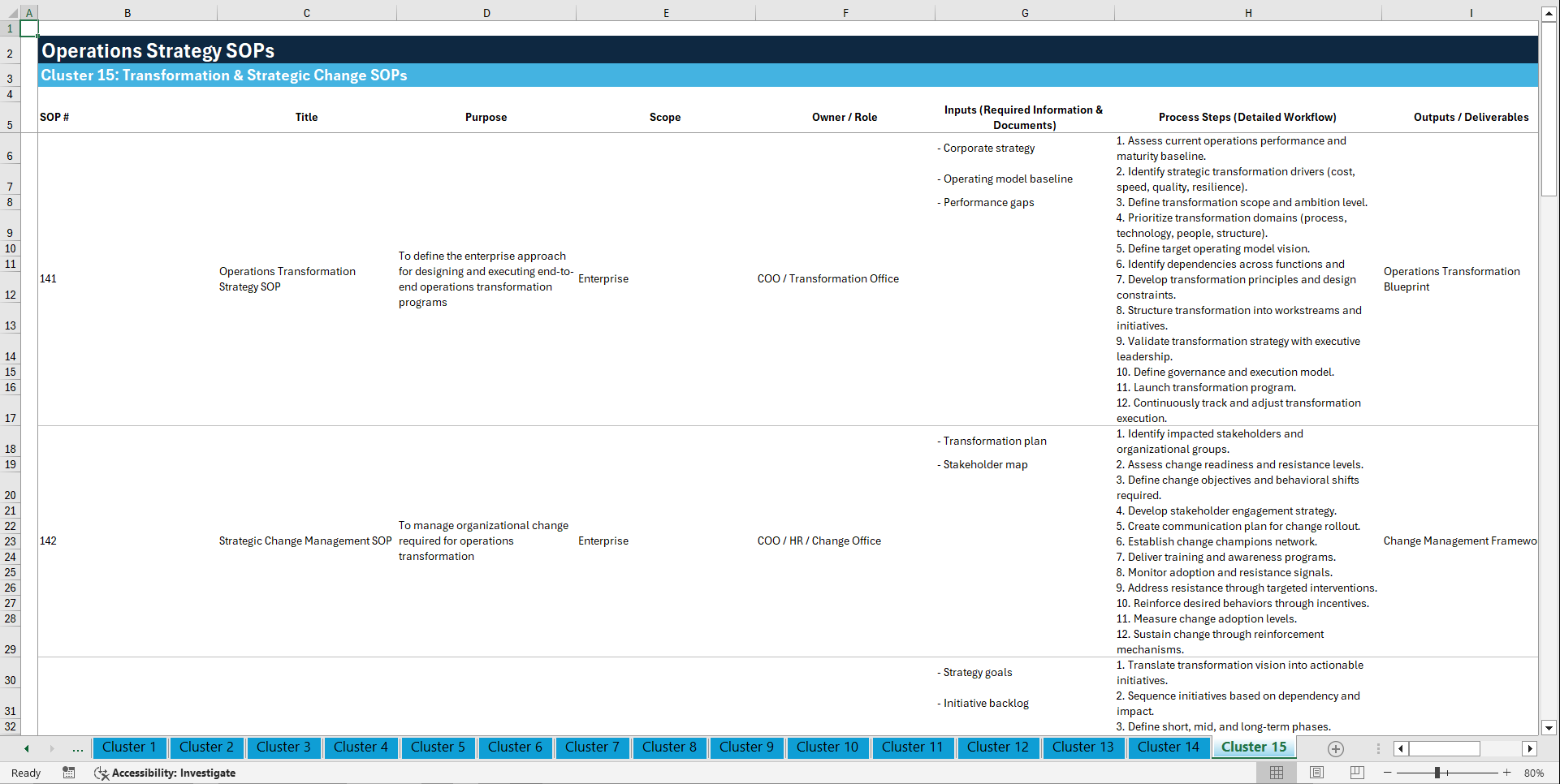1560x784 pixels.
Task: Open the Cluster 10 sheet tab
Action: coord(828,747)
